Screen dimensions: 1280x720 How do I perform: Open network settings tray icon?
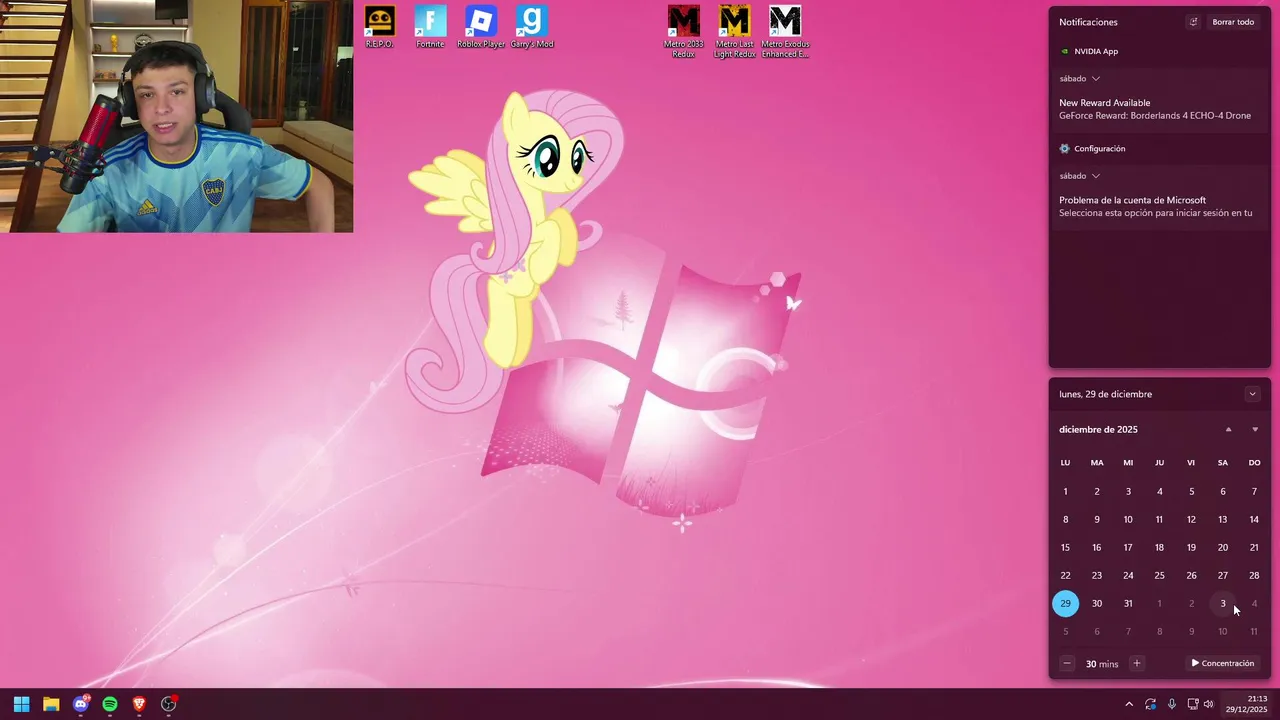[x=1193, y=704]
